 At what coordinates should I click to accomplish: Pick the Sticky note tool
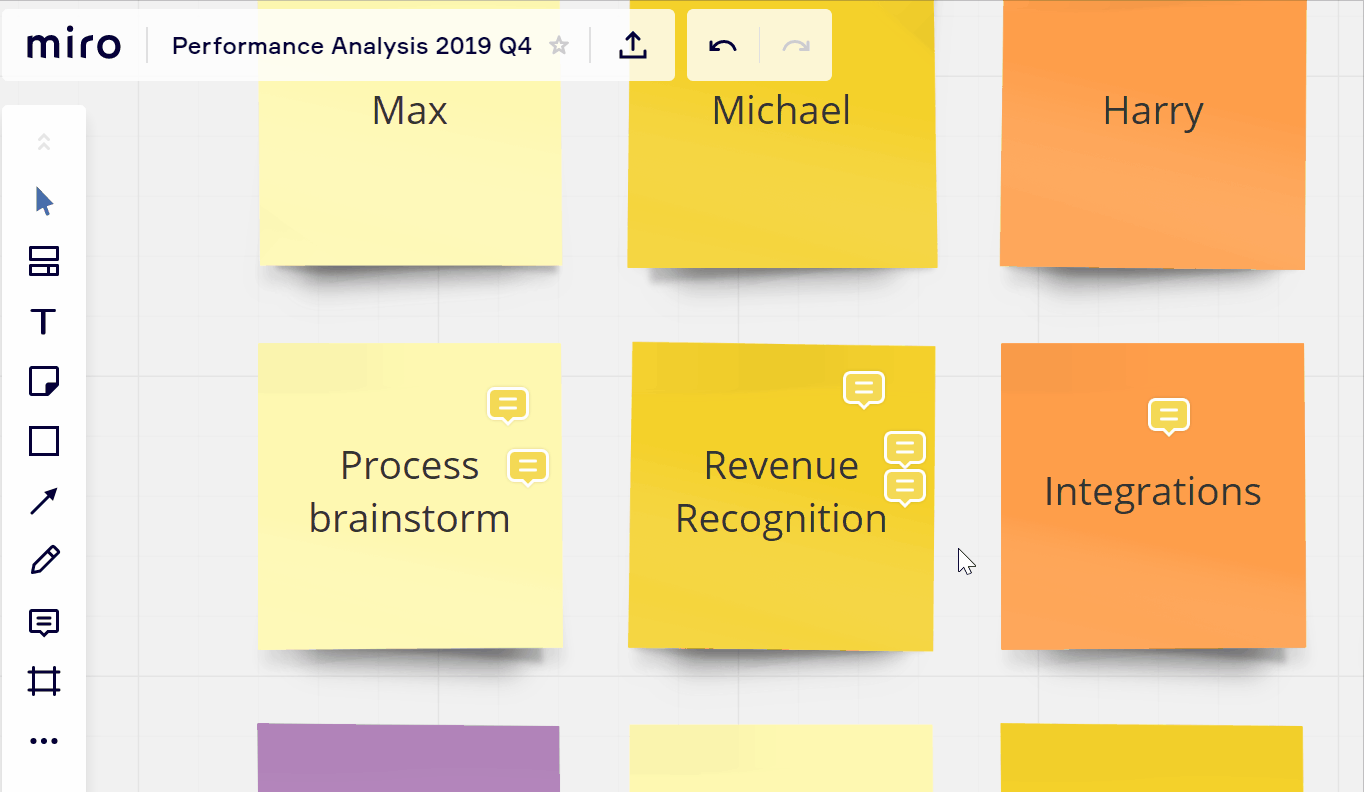coord(44,381)
